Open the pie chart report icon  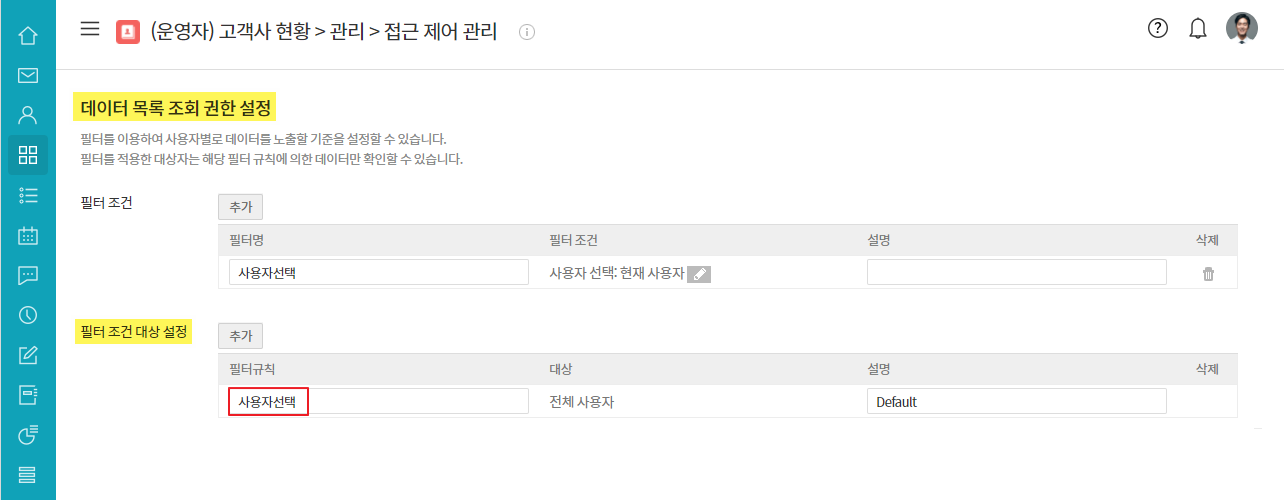28,434
